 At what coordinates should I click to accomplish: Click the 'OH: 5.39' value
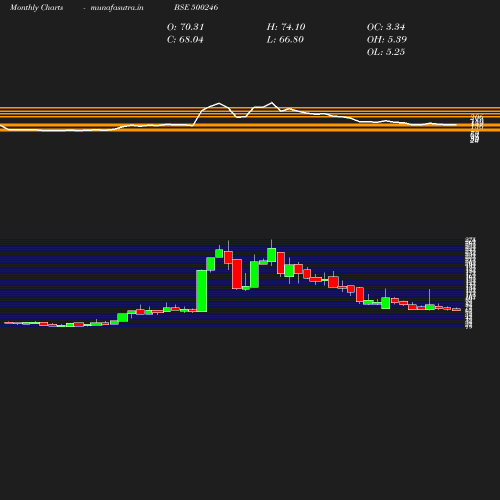(x=387, y=40)
